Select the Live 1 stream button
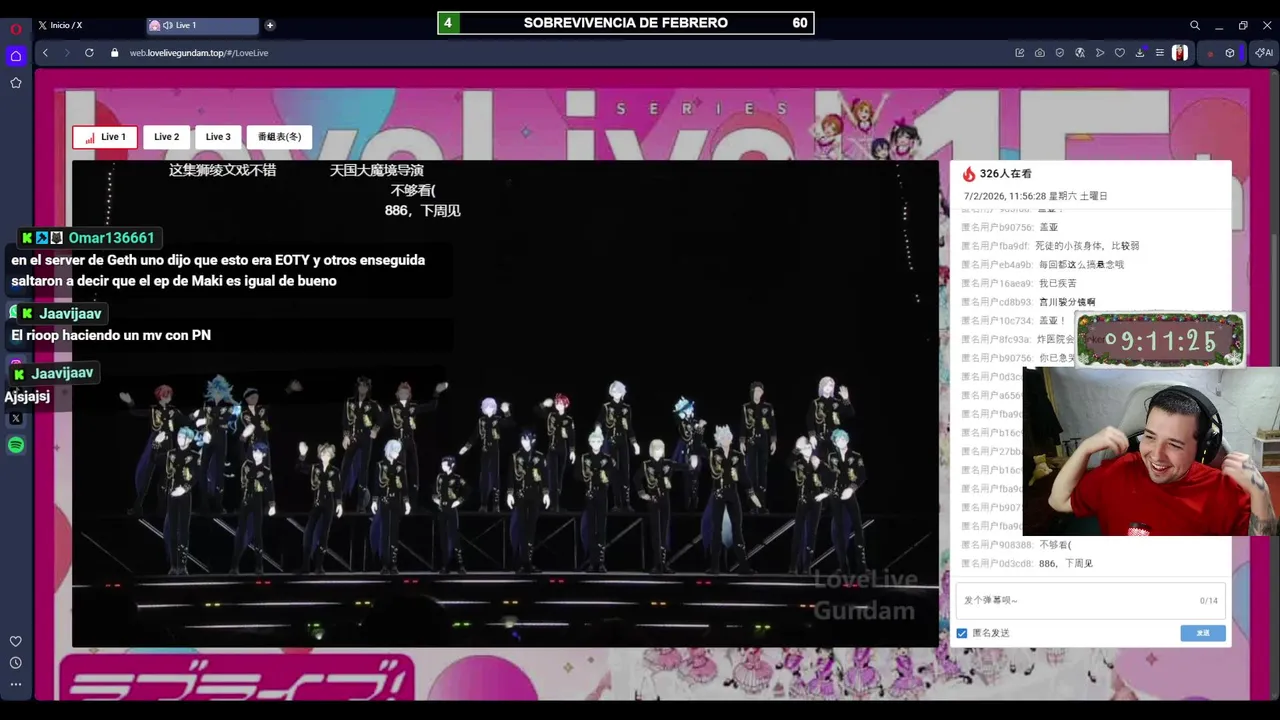The width and height of the screenshot is (1280, 720). 105,137
